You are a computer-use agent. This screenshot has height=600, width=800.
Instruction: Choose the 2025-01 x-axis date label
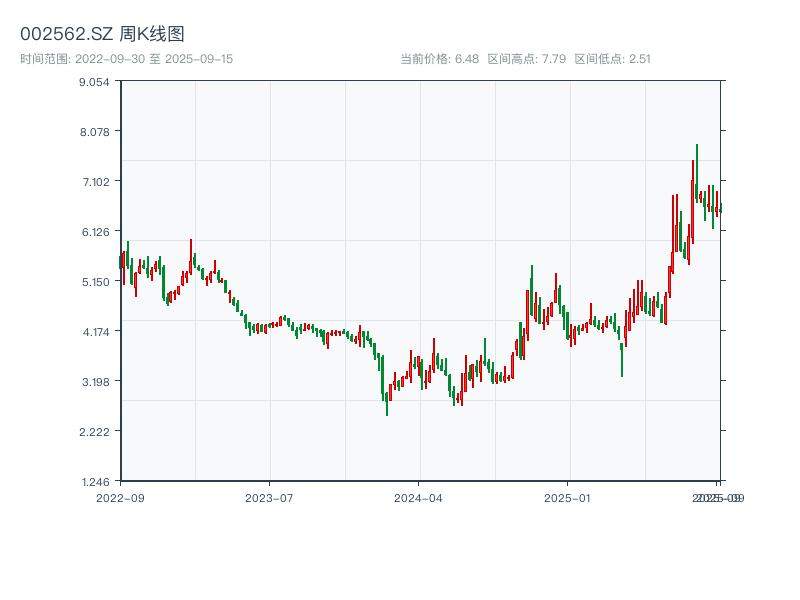pyautogui.click(x=569, y=497)
